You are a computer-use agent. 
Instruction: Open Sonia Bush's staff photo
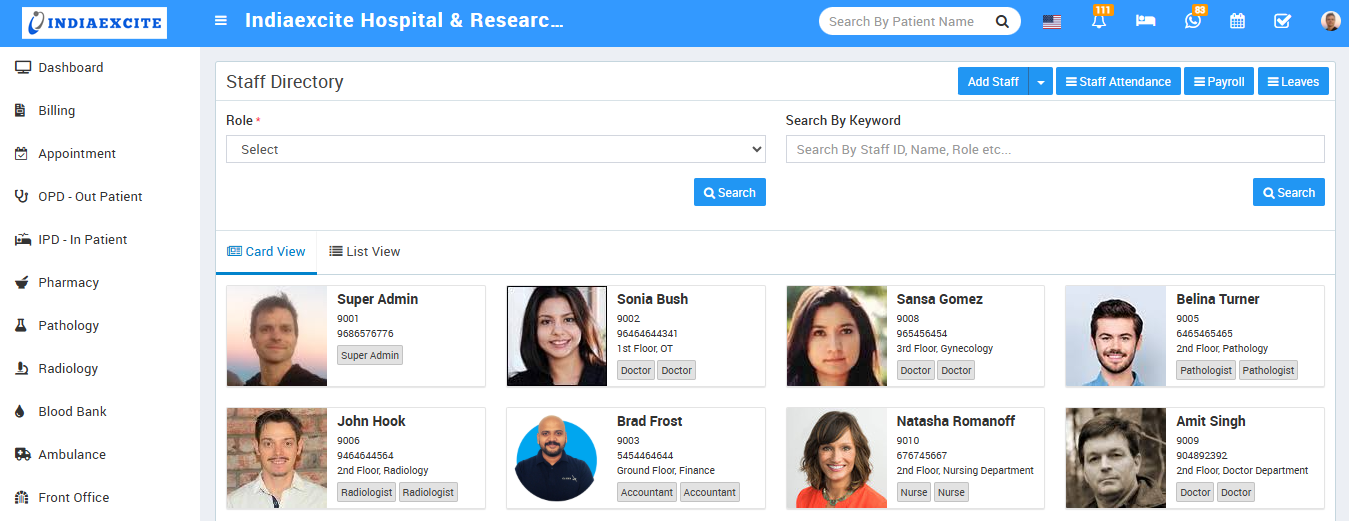click(x=557, y=336)
